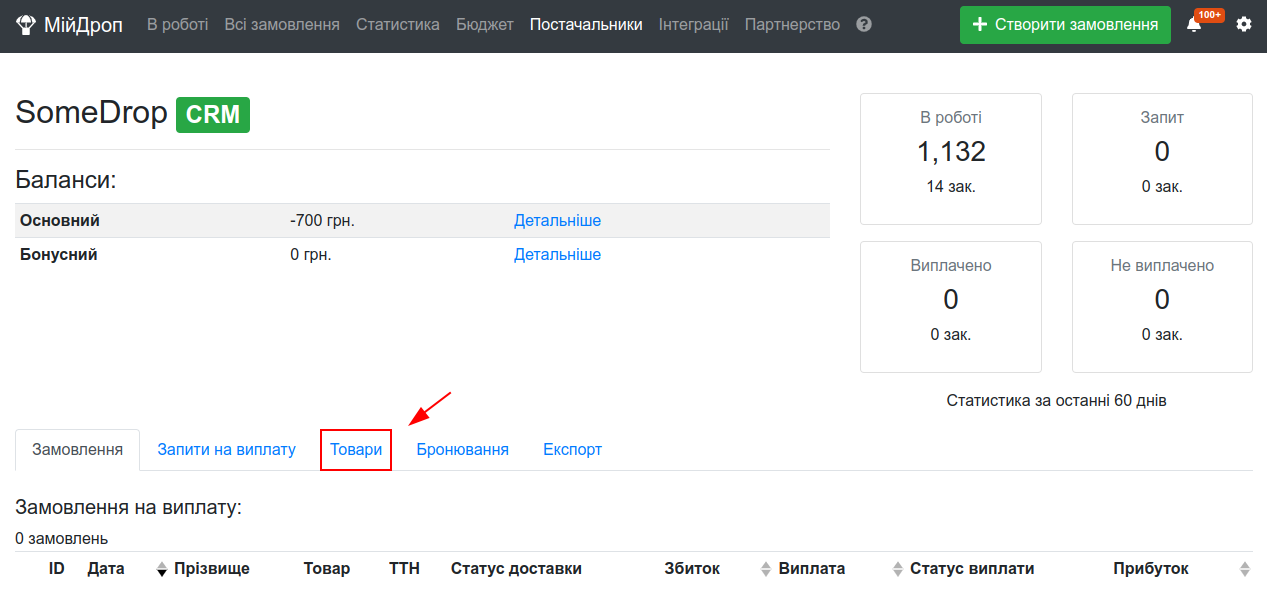Select the Бронювання tab
1267x610 pixels.
[462, 450]
